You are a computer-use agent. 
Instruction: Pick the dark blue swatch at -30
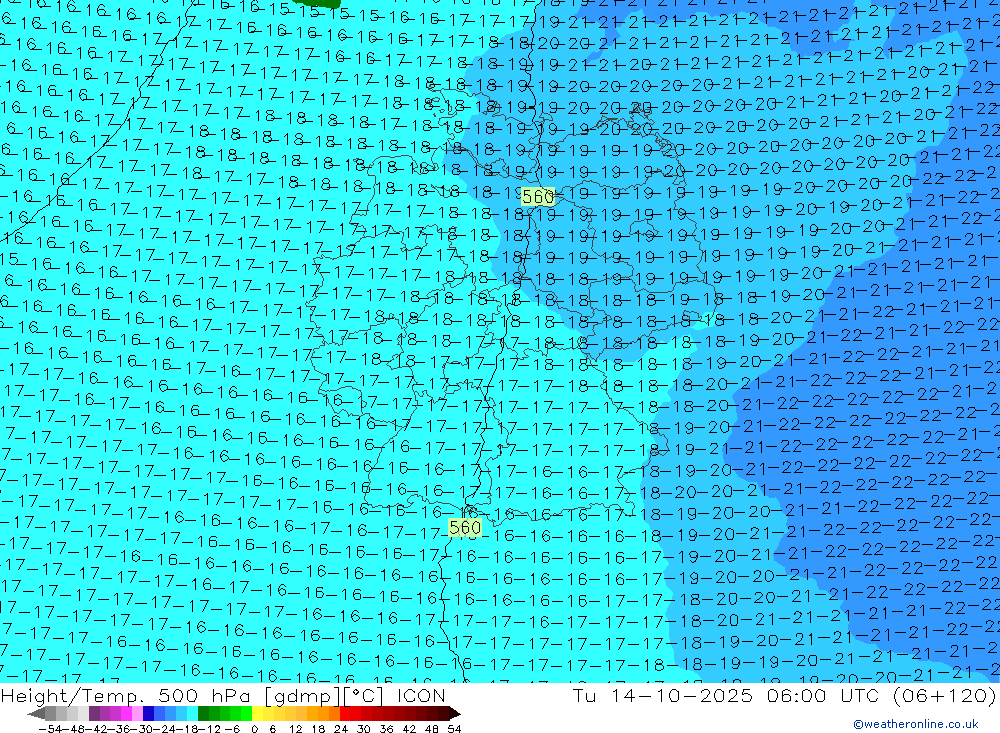coord(149,714)
